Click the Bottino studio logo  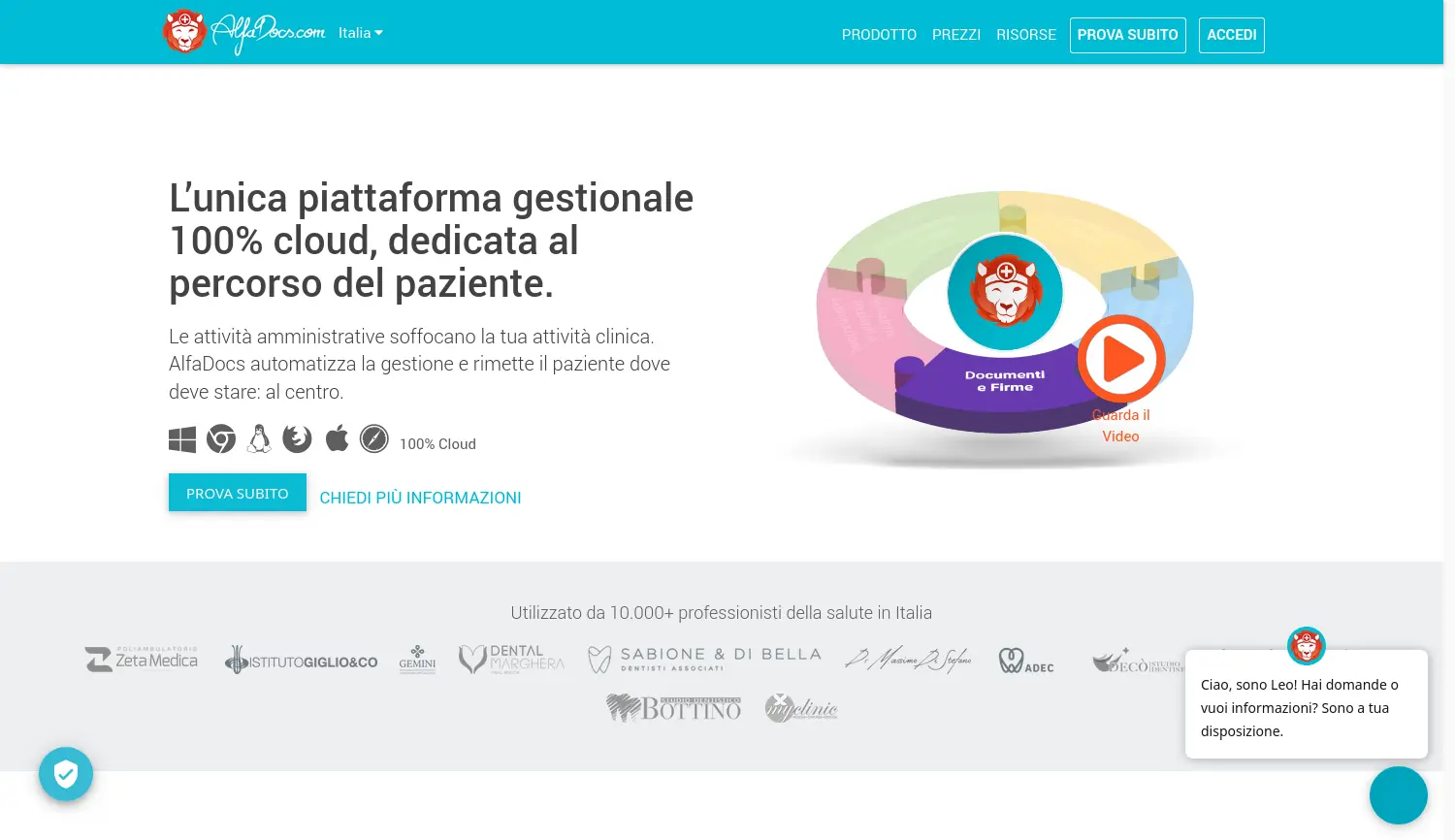point(673,708)
